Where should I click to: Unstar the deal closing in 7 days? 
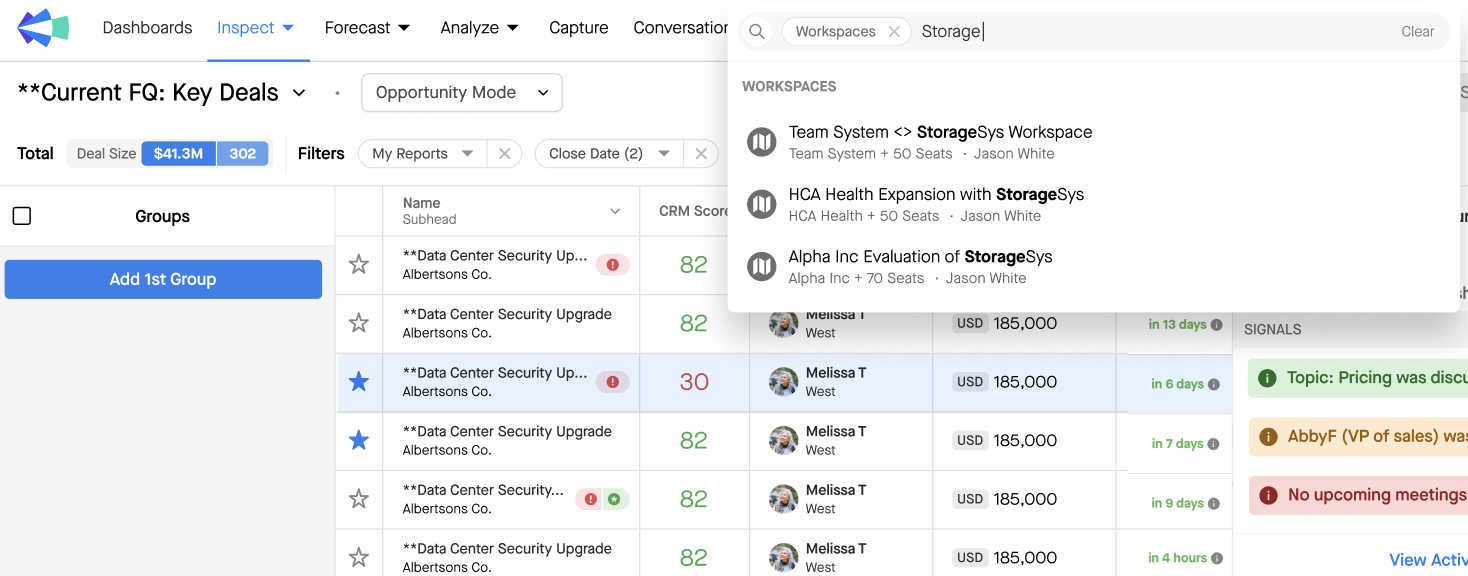click(x=358, y=440)
